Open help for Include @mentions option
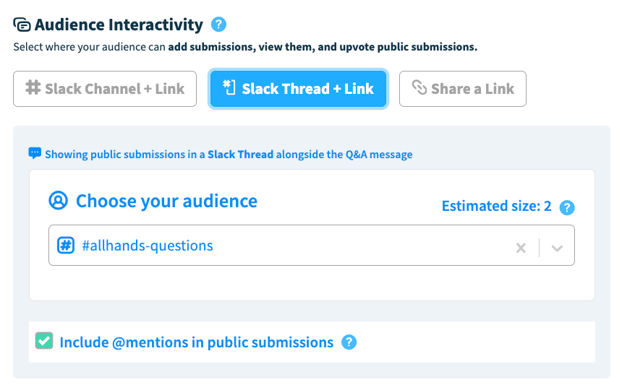 [x=349, y=342]
